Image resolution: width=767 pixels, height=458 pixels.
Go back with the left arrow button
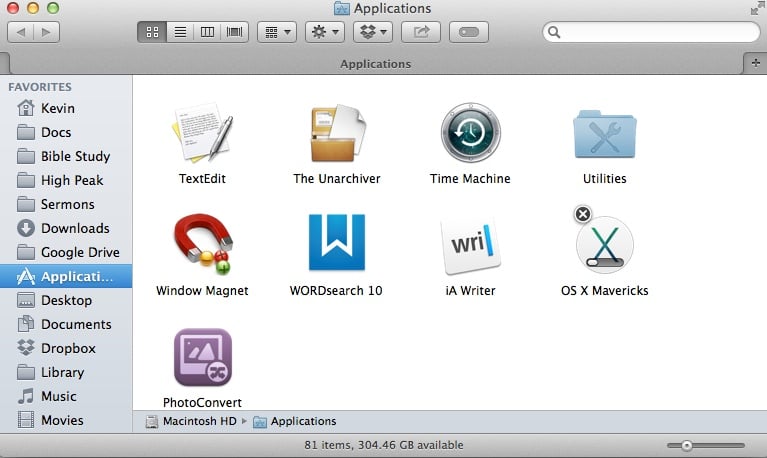21,32
